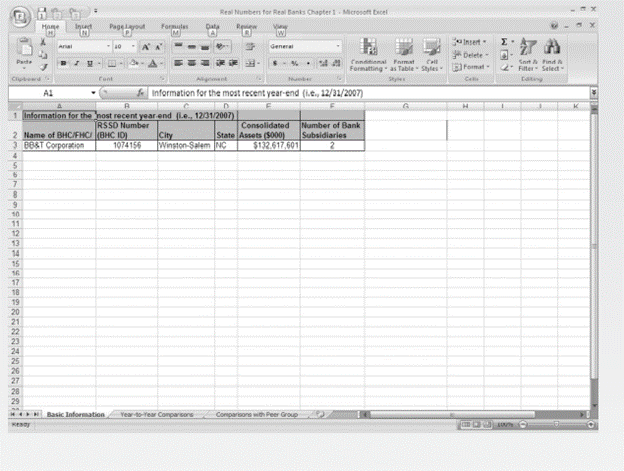Click the AutoSum sigma icon
Image resolution: width=624 pixels, height=471 pixels.
pos(504,42)
